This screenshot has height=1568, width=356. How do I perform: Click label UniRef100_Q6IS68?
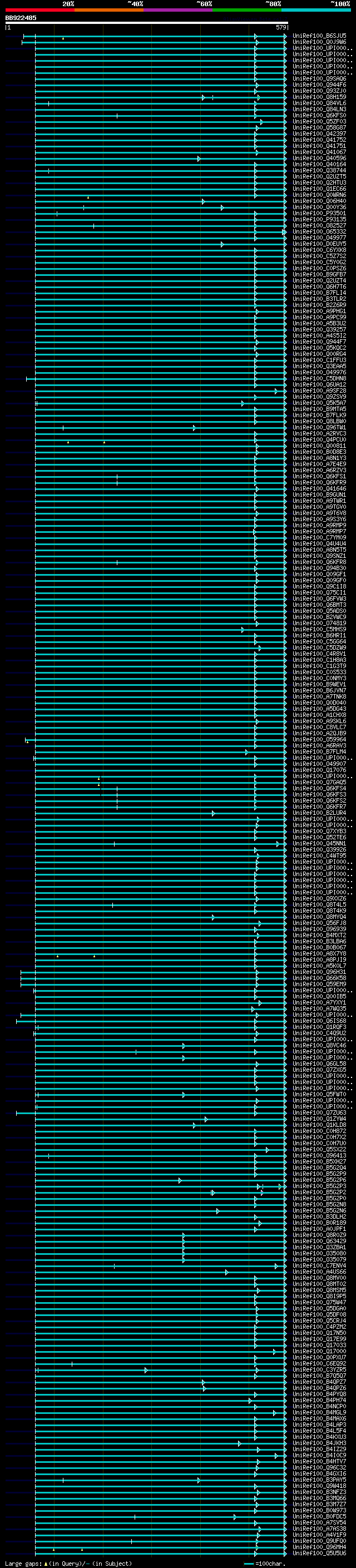coord(319,1021)
